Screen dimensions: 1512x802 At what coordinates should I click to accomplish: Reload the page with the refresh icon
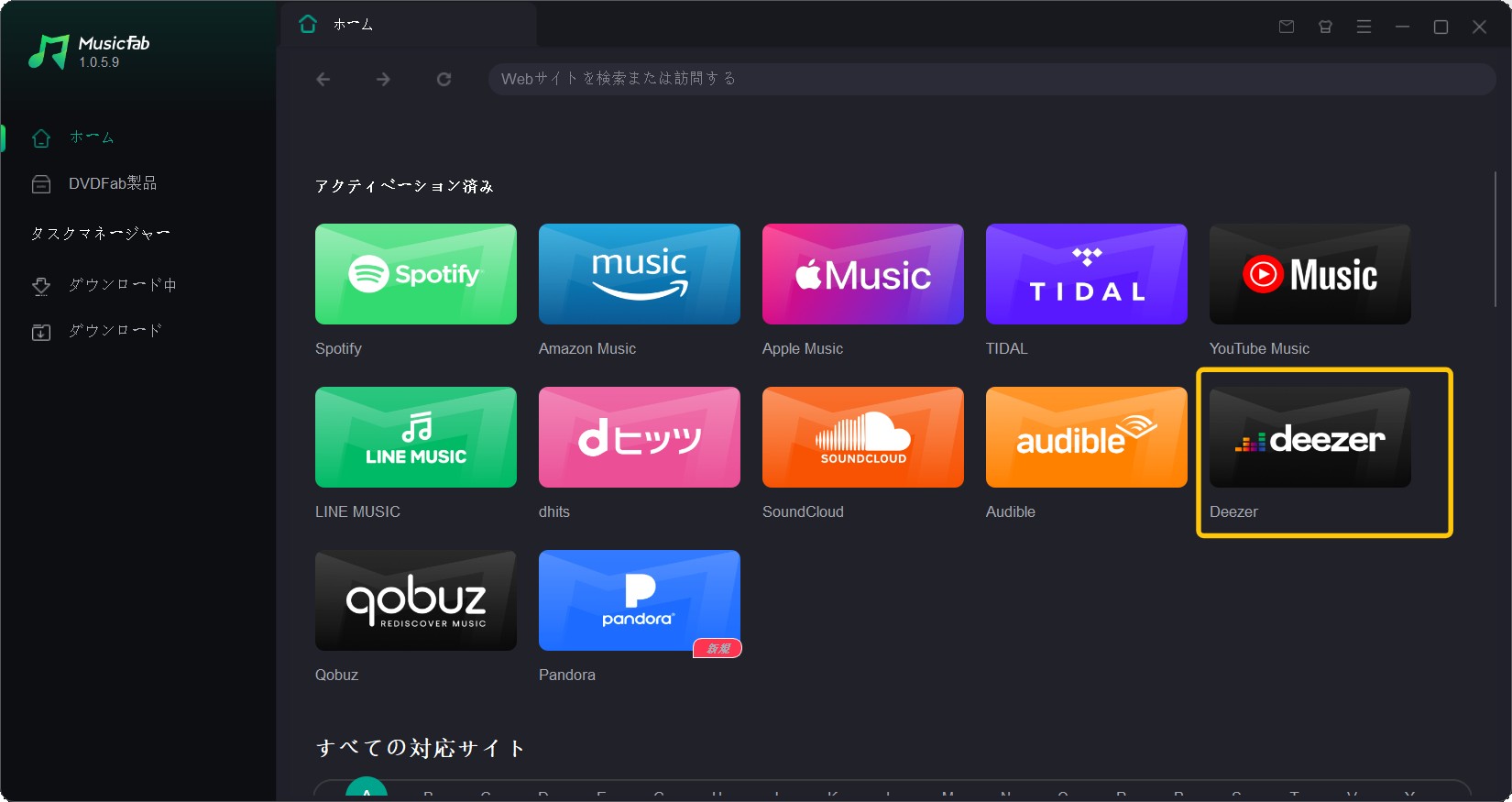click(x=444, y=79)
